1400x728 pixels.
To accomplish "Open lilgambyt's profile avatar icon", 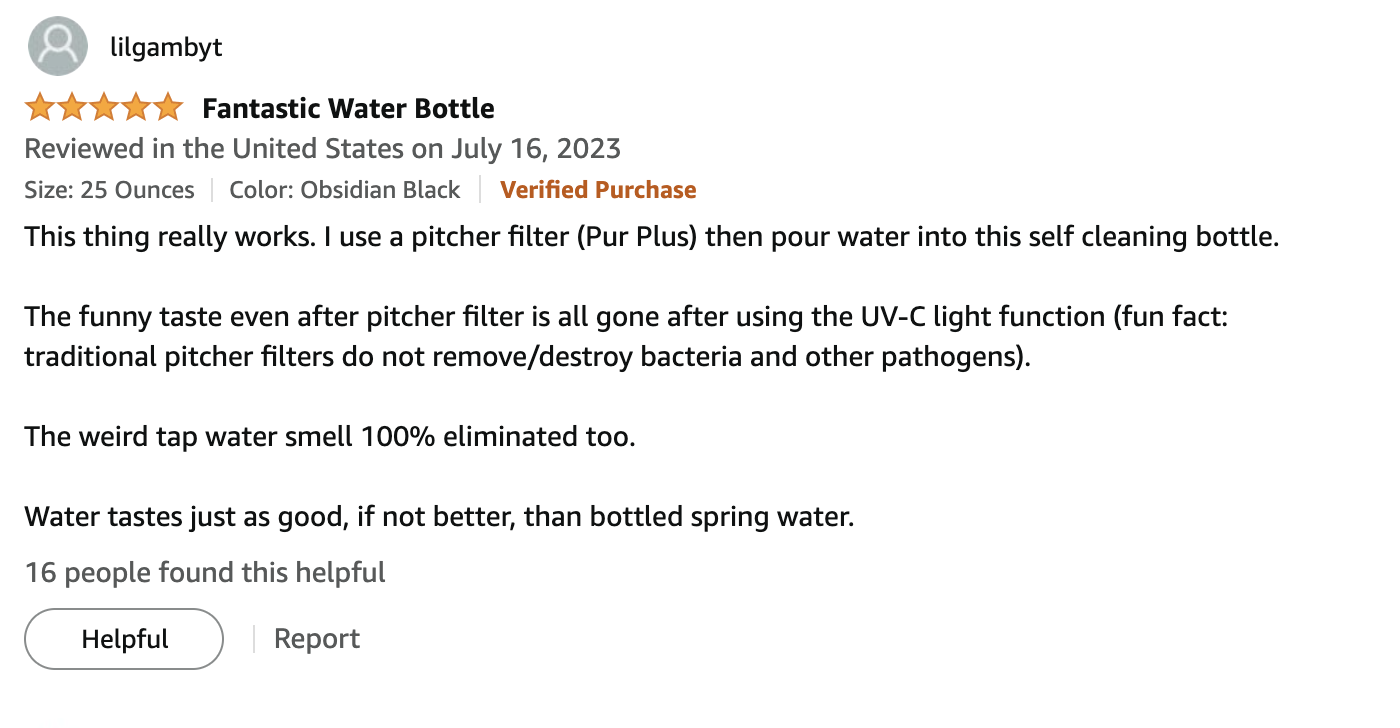I will click(x=58, y=46).
